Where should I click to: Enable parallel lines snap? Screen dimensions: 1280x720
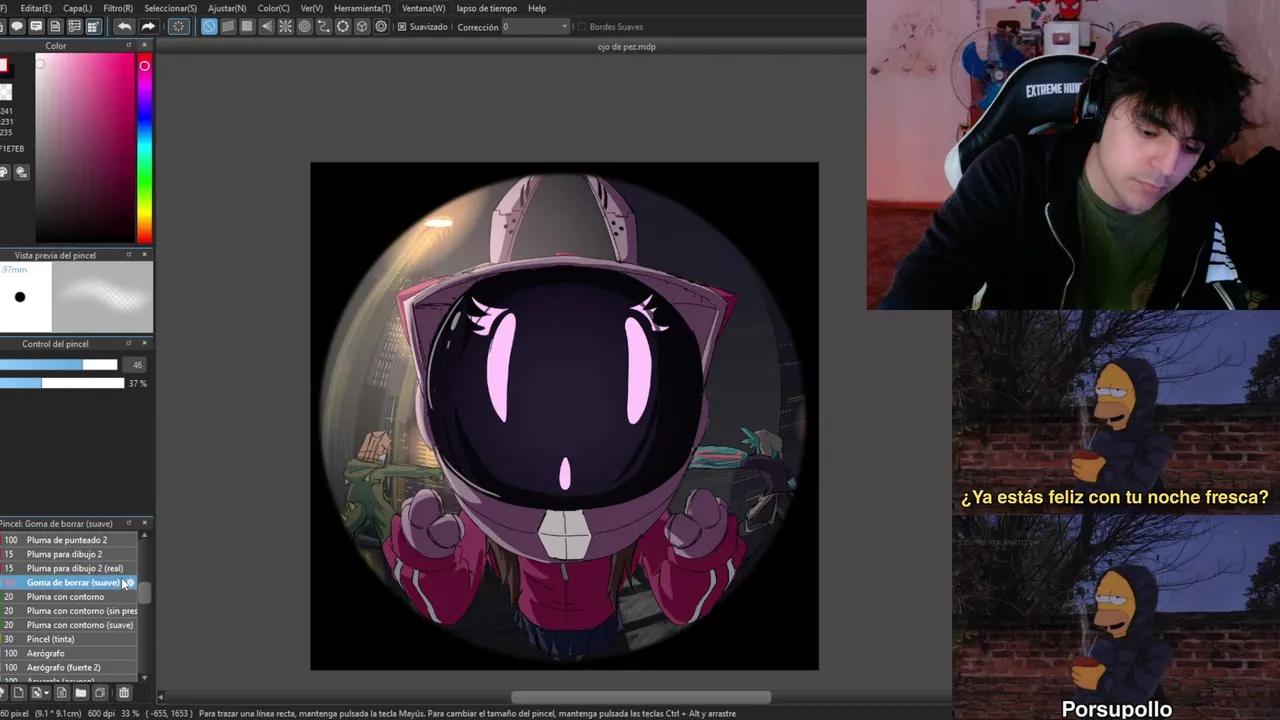click(228, 27)
